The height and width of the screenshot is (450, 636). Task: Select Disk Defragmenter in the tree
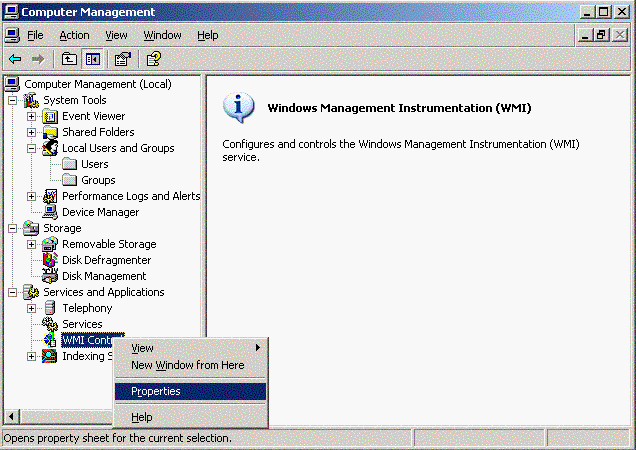(x=104, y=260)
